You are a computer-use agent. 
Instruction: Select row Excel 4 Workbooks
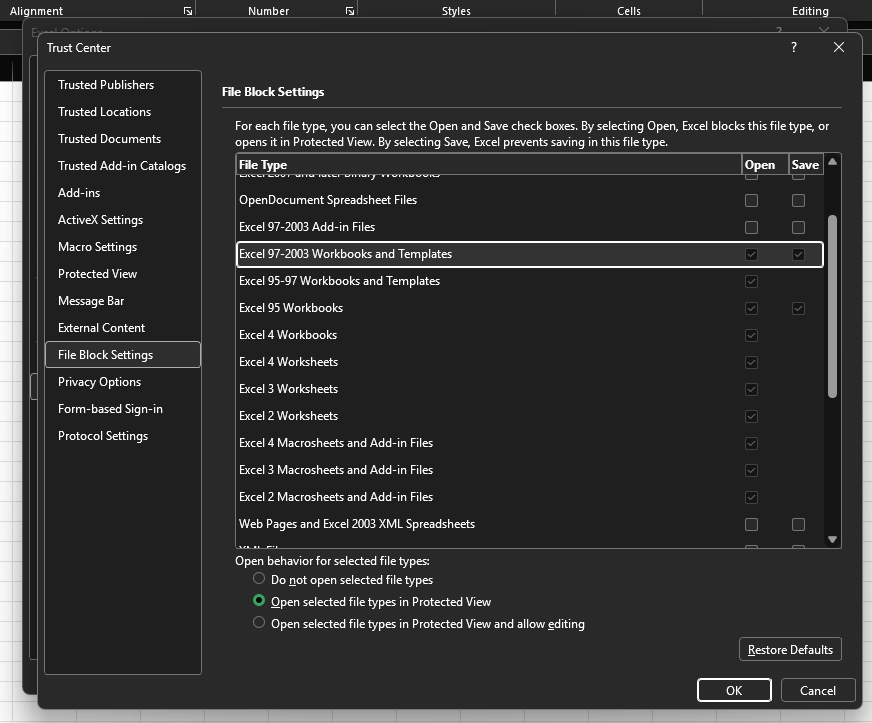tap(529, 335)
